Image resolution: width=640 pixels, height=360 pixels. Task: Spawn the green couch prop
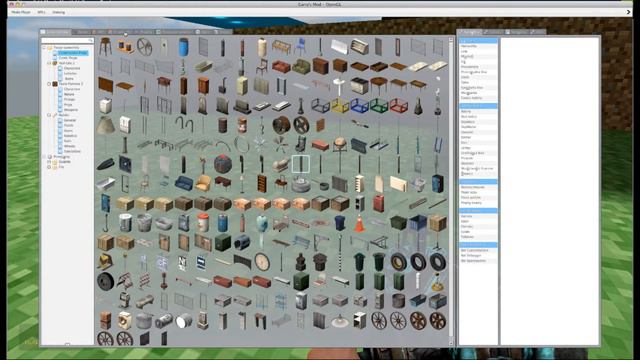click(301, 66)
